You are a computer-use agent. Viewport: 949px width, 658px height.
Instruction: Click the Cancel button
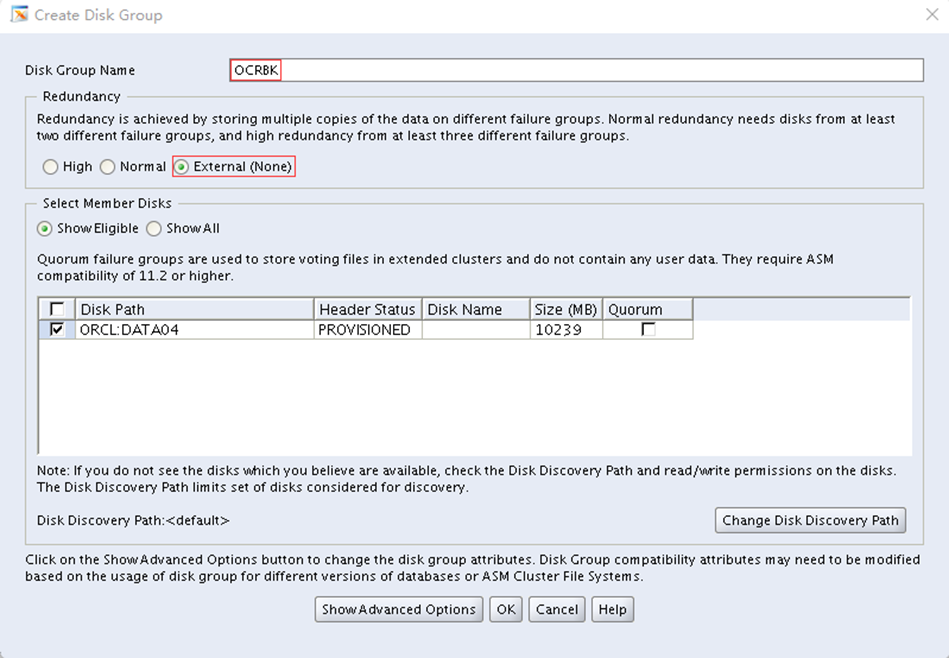557,610
